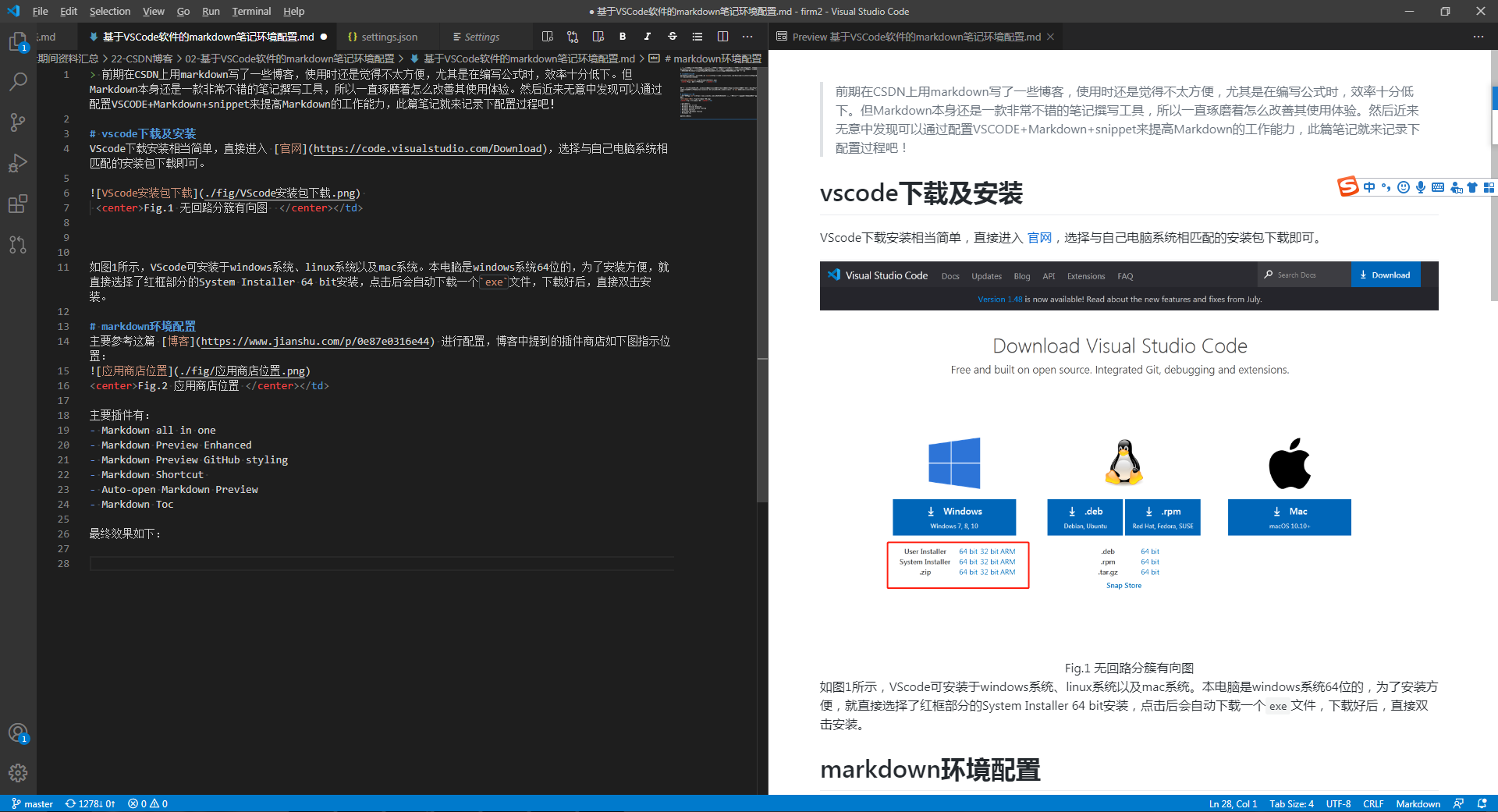Apply strikethrough formatting to selected text

pos(672,37)
